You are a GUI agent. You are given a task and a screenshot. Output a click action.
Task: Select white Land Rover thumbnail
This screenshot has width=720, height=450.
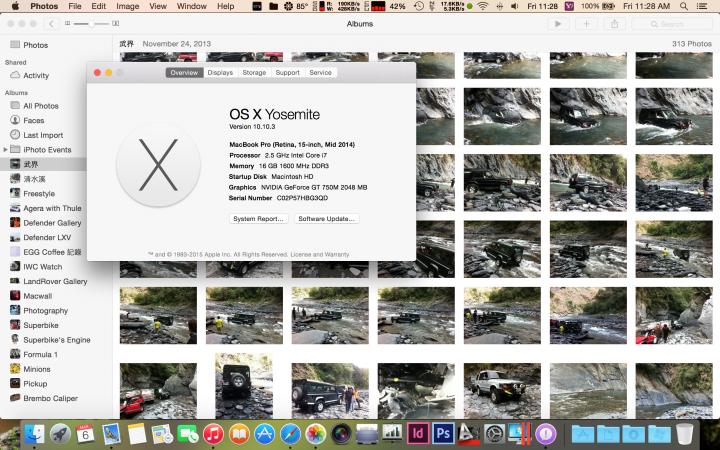pos(502,391)
